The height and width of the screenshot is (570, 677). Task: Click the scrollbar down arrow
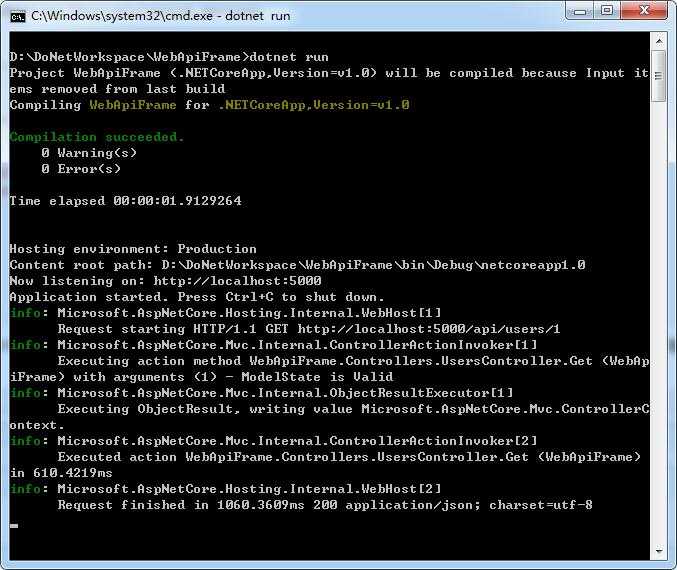[659, 551]
